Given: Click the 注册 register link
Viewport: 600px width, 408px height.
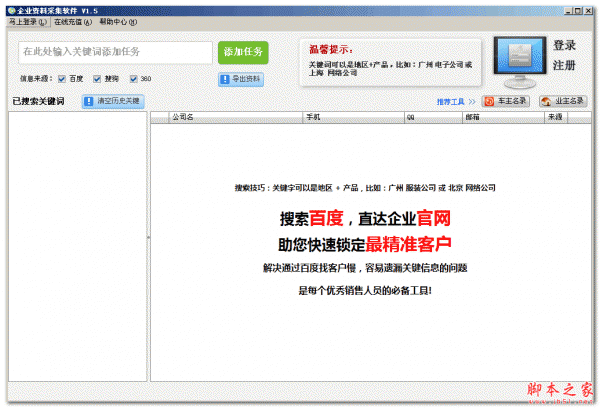Looking at the screenshot, I should point(564,65).
